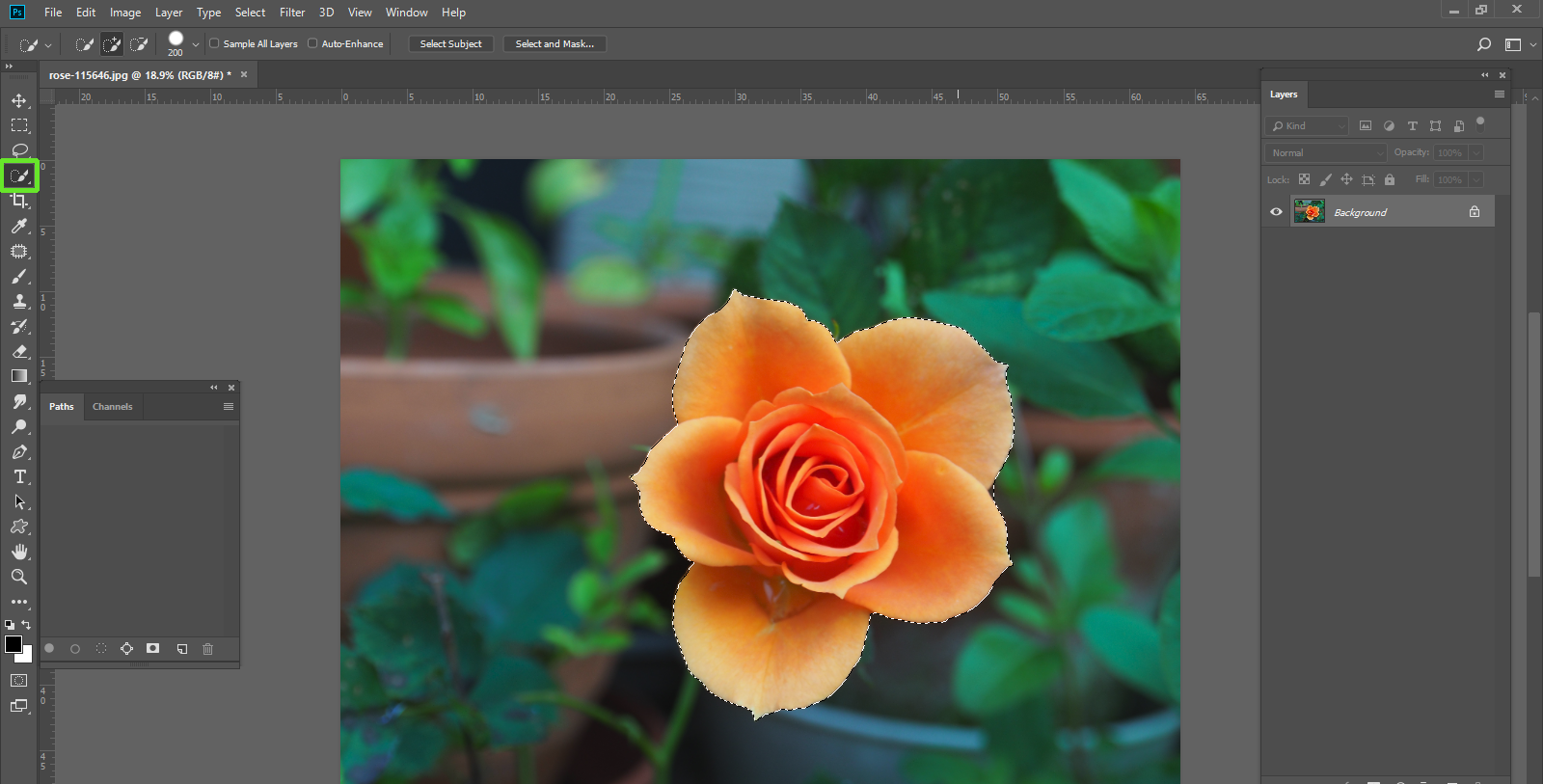The height and width of the screenshot is (784, 1543).
Task: Choose the New Selection mode brush
Action: pos(85,44)
